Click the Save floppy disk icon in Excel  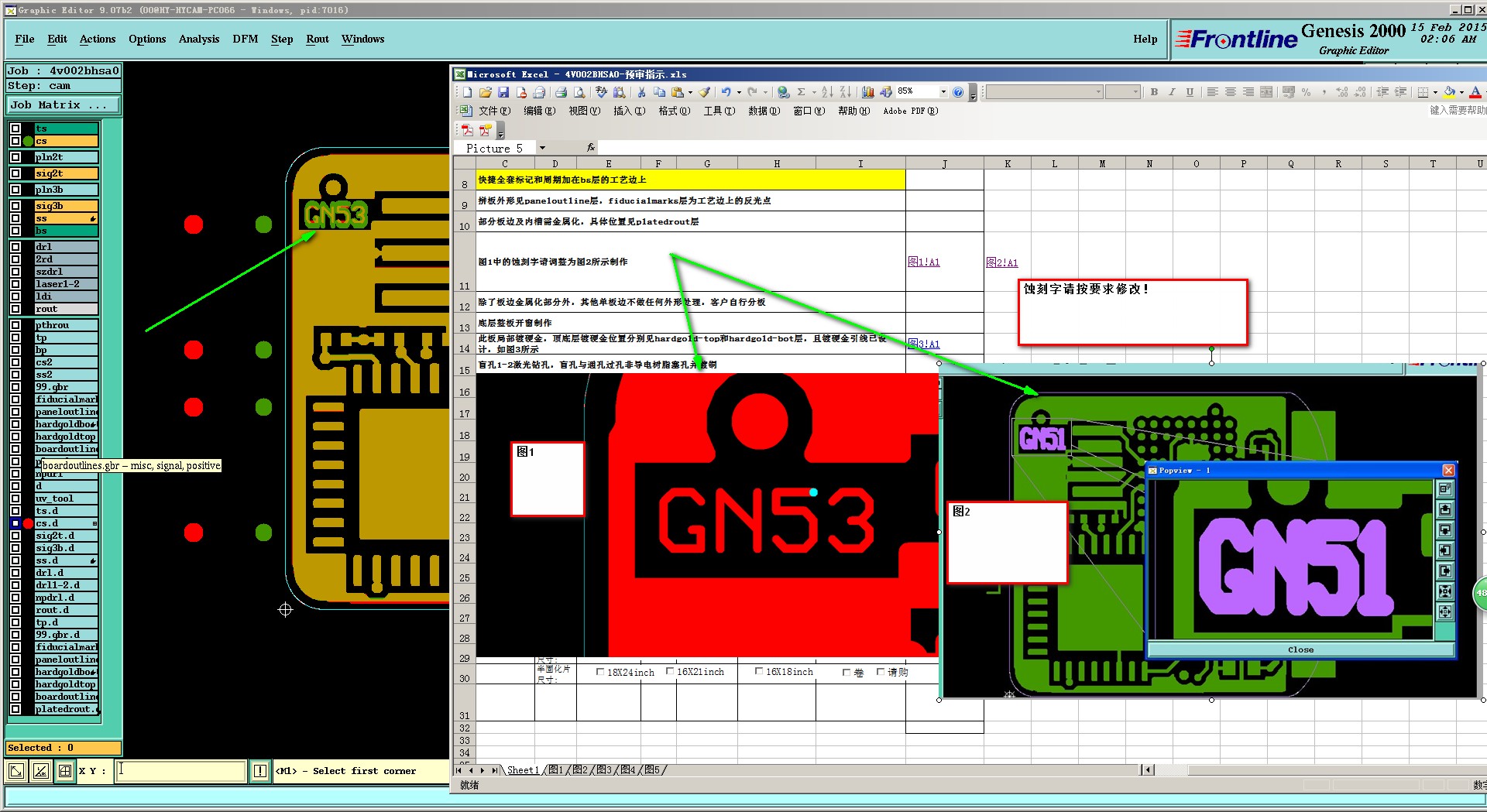(x=503, y=92)
